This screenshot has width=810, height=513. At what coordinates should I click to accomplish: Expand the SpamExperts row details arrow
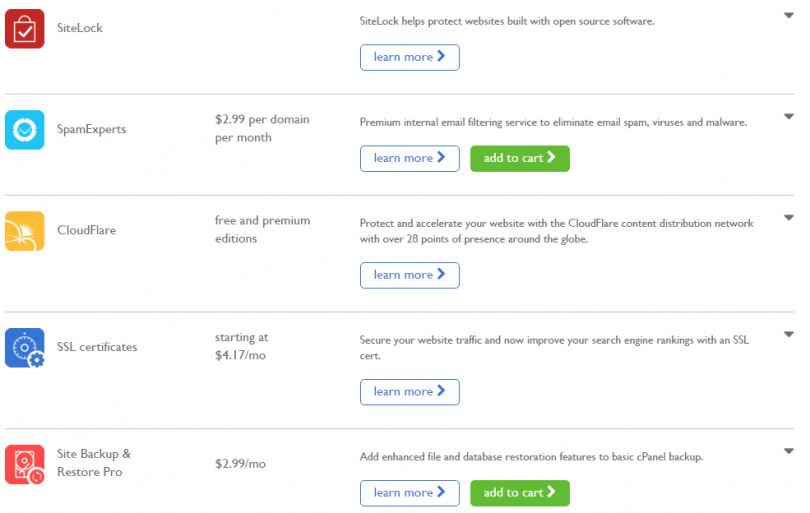pos(788,117)
